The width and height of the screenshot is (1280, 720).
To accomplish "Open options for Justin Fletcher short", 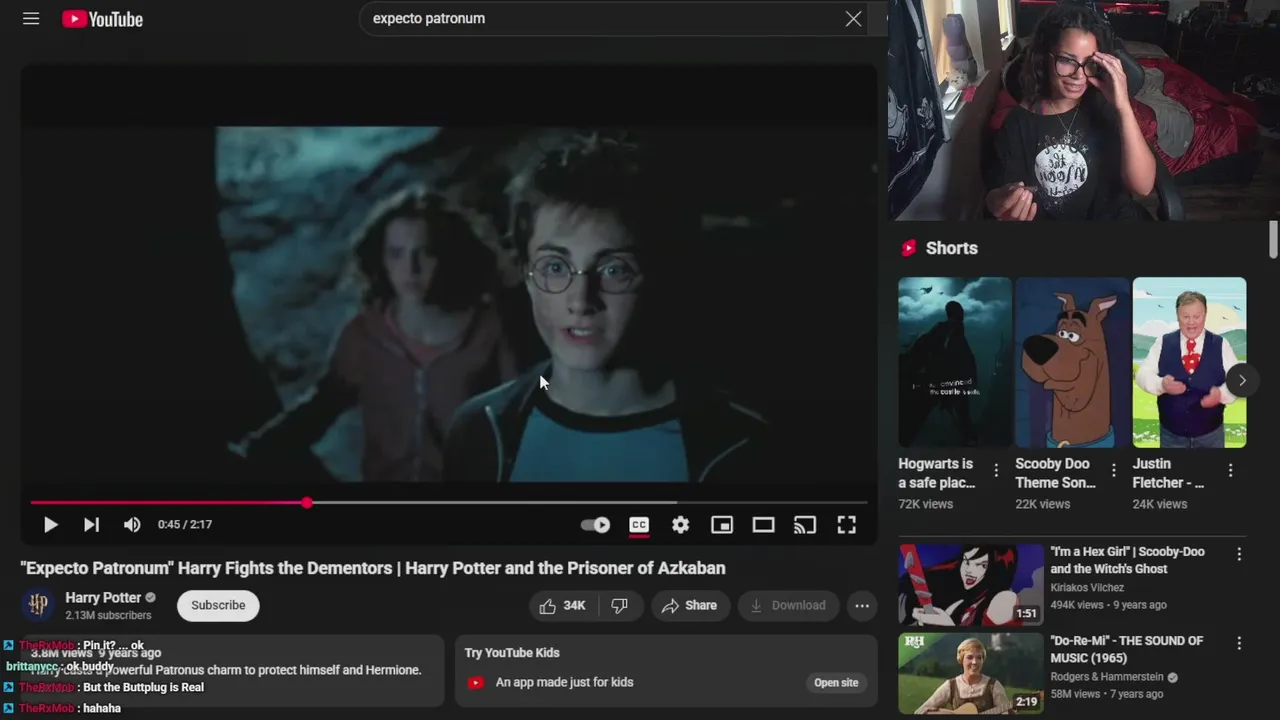I will click(1230, 470).
